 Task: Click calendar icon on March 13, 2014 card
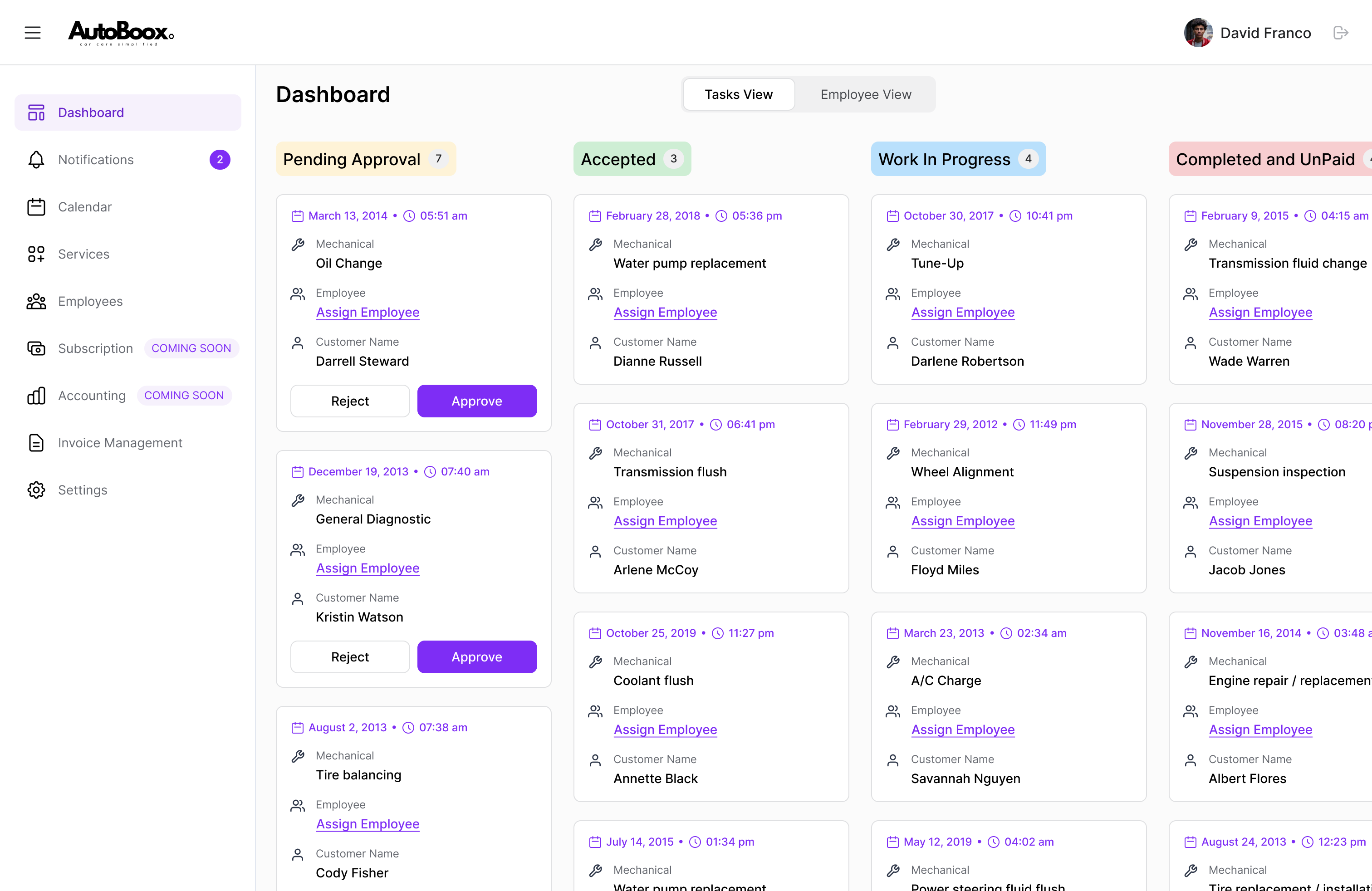298,216
